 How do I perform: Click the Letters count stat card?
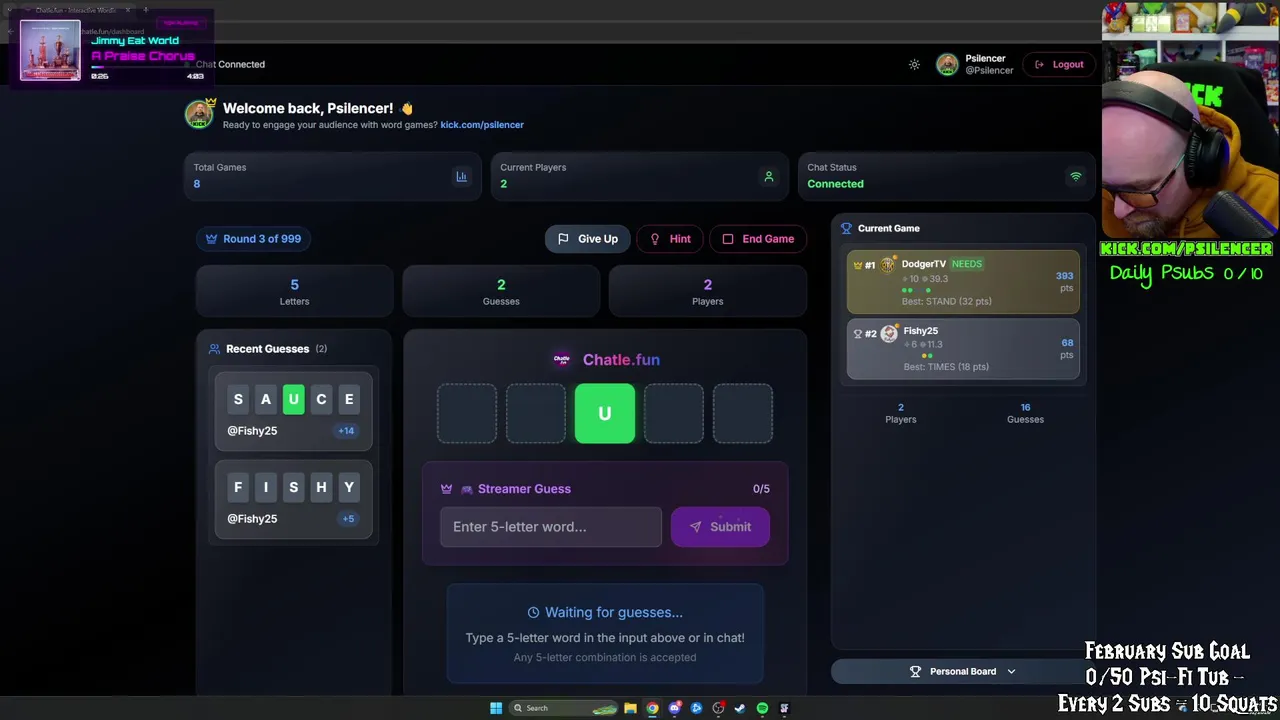294,291
